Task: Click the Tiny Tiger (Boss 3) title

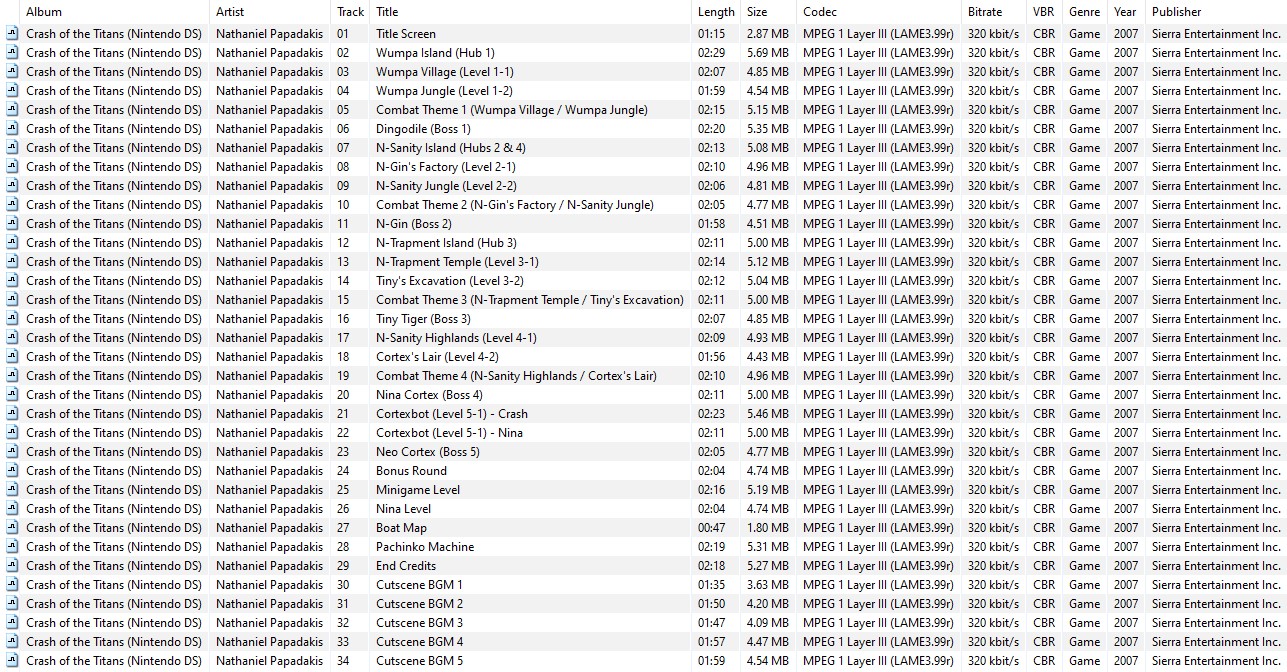Action: pyautogui.click(x=423, y=319)
